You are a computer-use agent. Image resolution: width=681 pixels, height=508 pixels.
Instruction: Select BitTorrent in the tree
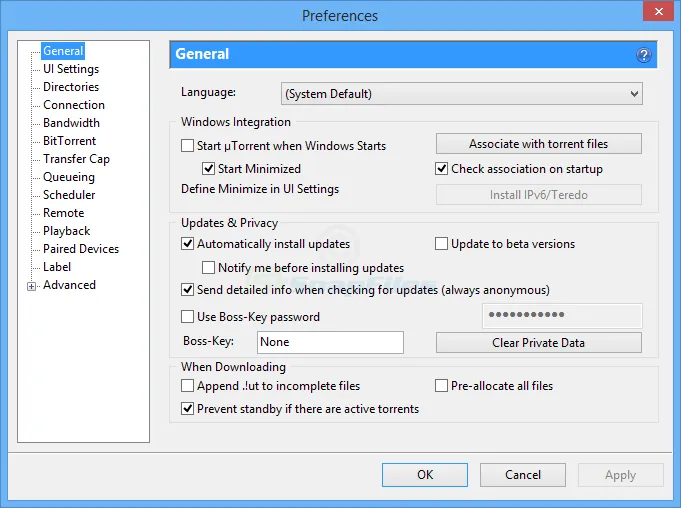[x=69, y=141]
